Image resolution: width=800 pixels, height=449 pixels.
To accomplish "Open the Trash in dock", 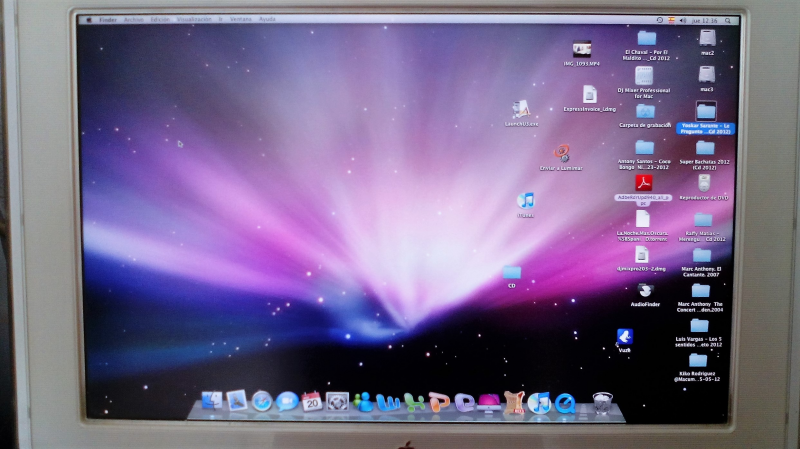I will pyautogui.click(x=603, y=403).
